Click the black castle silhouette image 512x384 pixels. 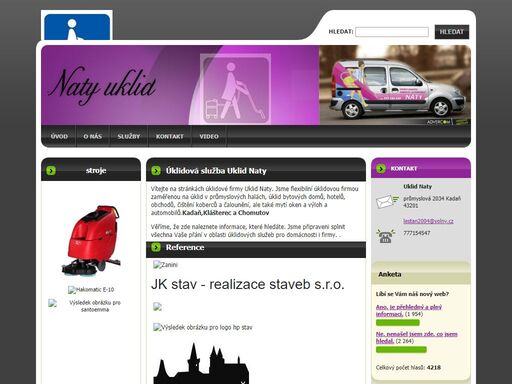click(x=201, y=363)
